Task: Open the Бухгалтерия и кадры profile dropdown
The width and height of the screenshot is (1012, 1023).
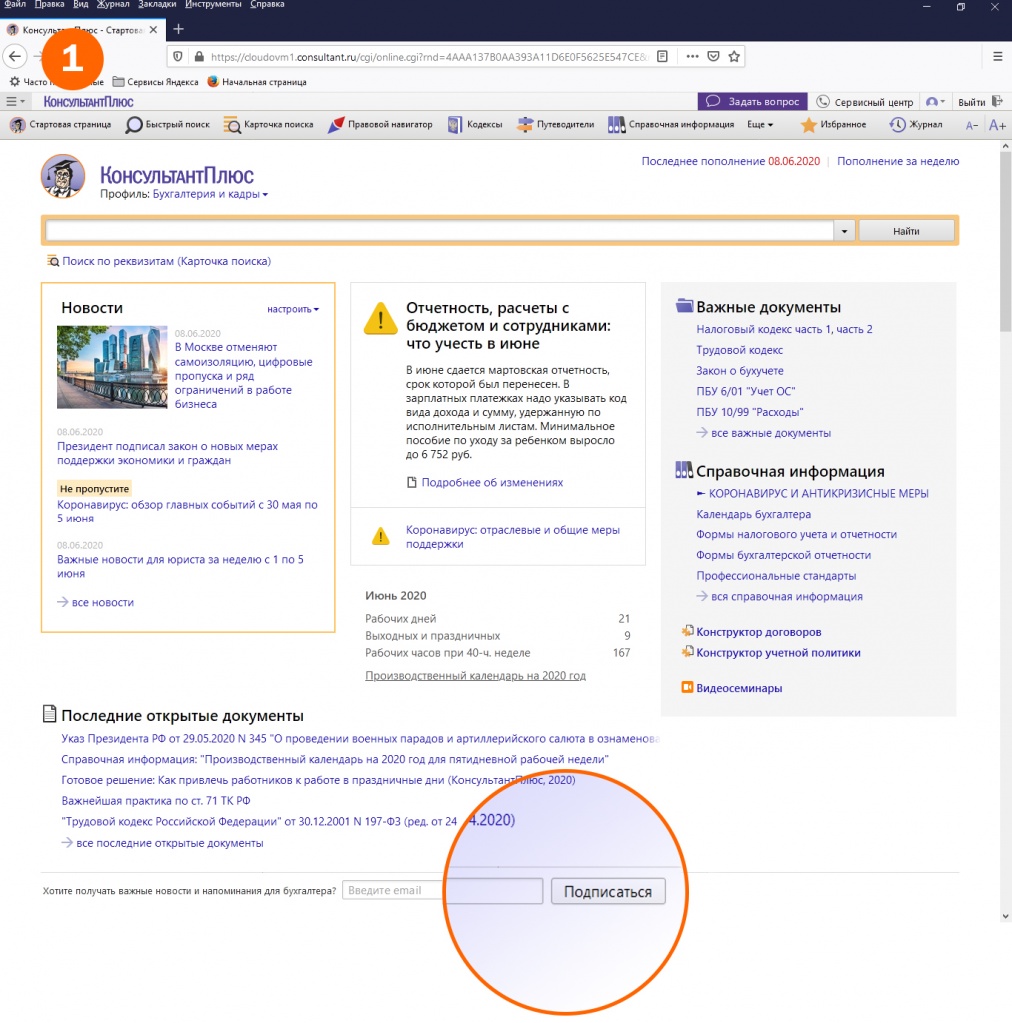Action: (x=210, y=194)
